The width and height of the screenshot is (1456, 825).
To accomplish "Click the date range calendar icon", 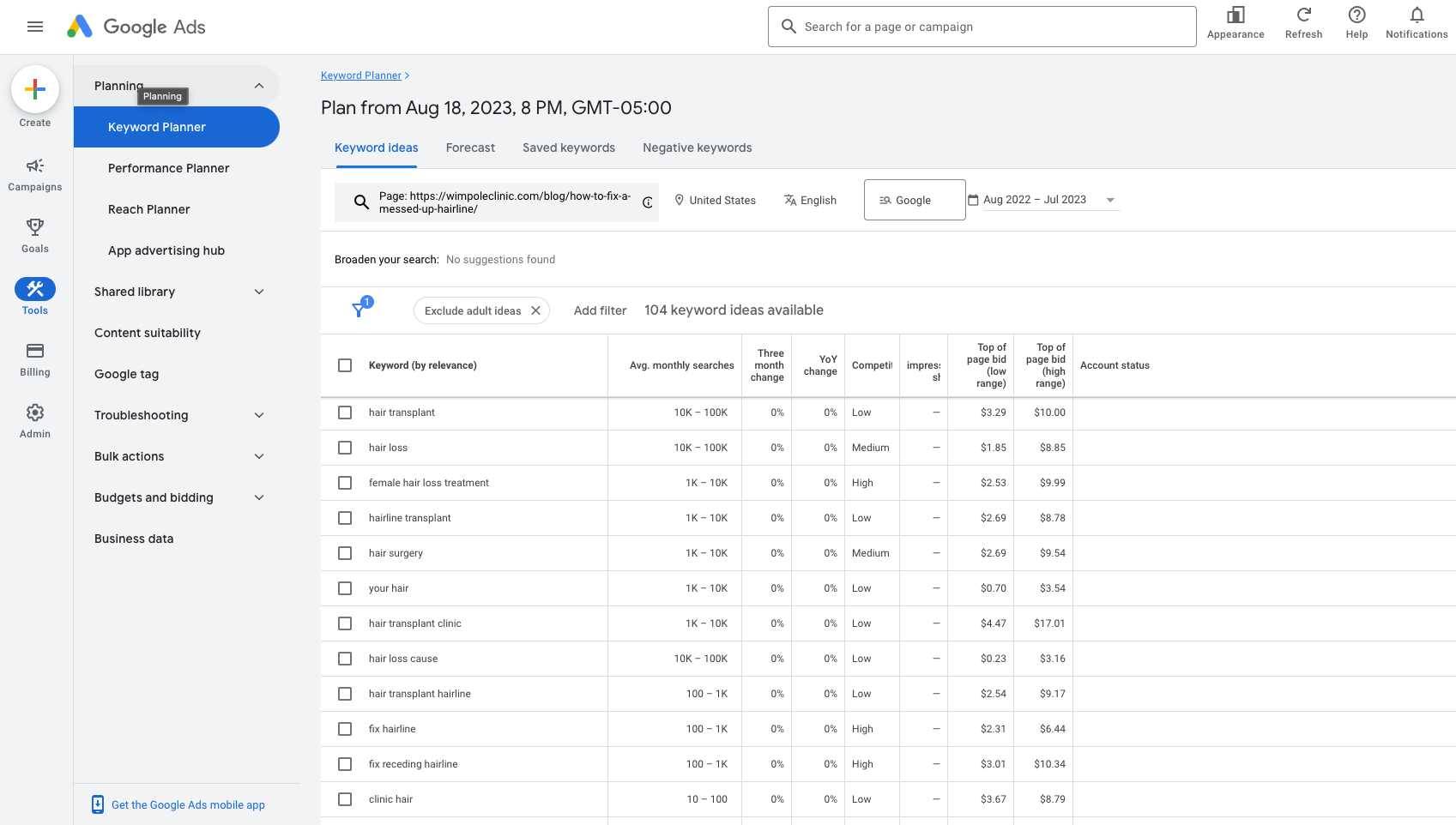I will tap(973, 200).
